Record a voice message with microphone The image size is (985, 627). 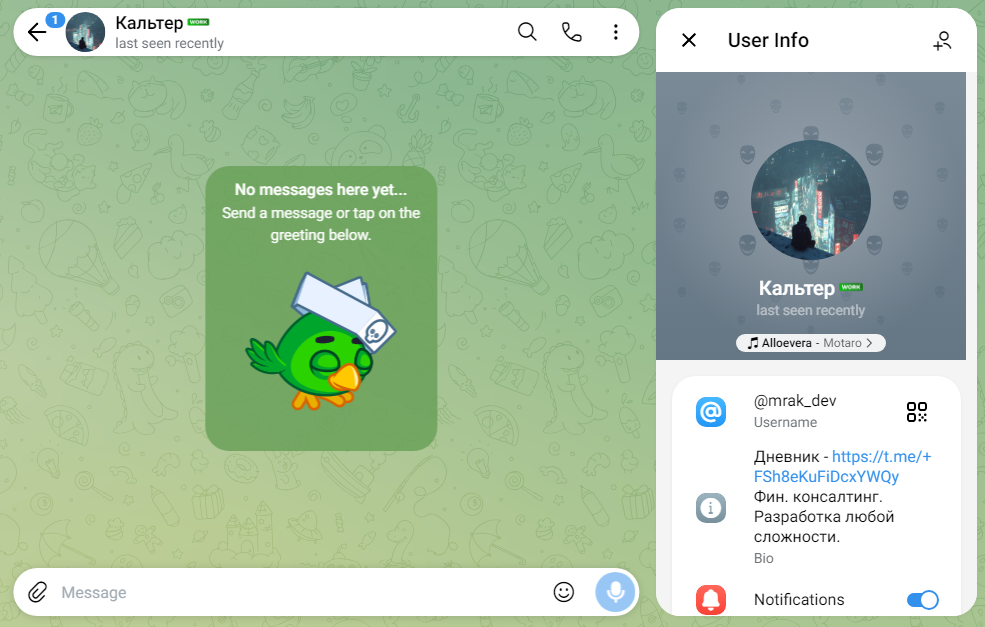pyautogui.click(x=615, y=592)
